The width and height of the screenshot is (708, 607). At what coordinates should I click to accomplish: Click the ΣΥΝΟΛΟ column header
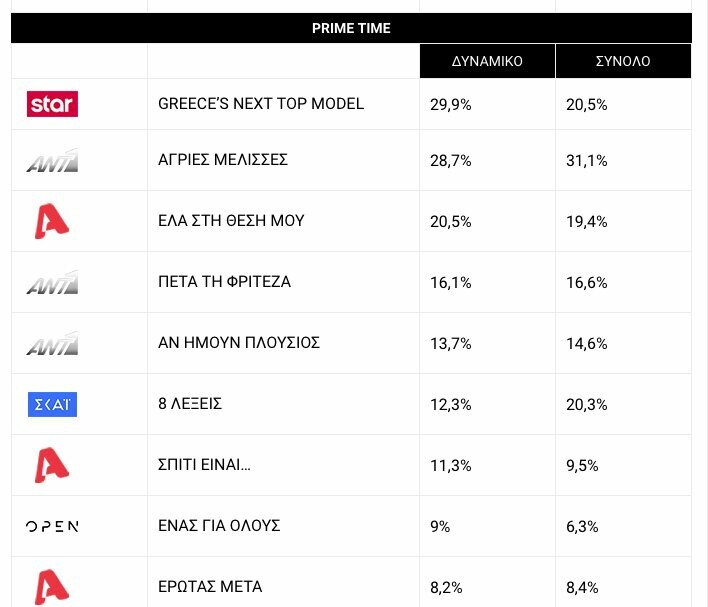pyautogui.click(x=623, y=61)
